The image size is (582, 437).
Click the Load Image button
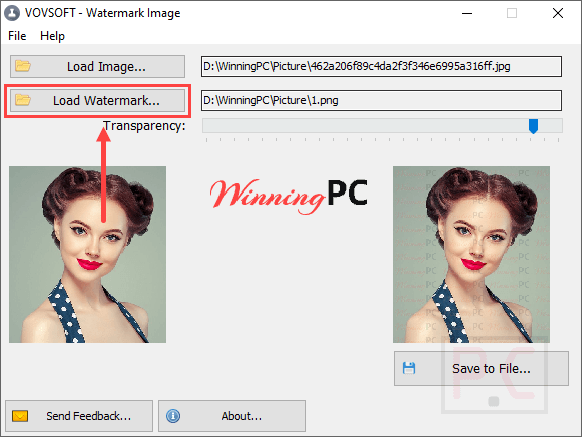[x=97, y=67]
